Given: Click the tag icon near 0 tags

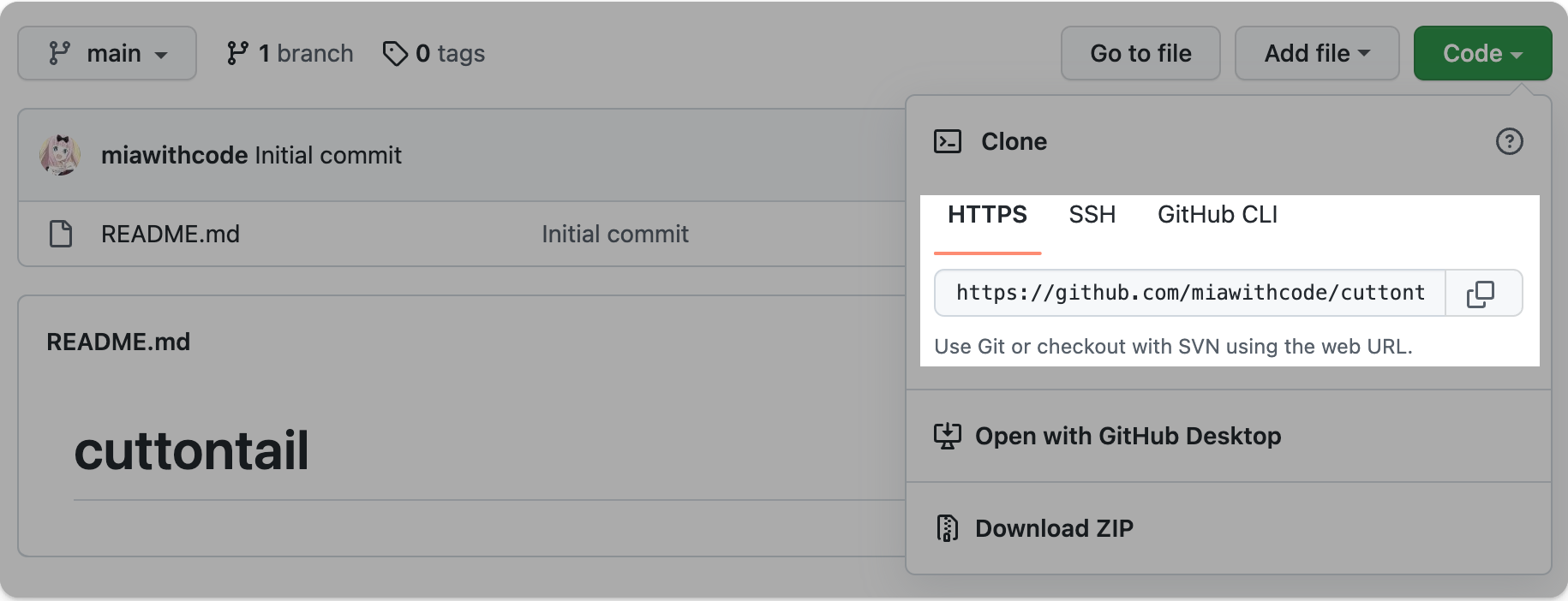Looking at the screenshot, I should tap(394, 54).
